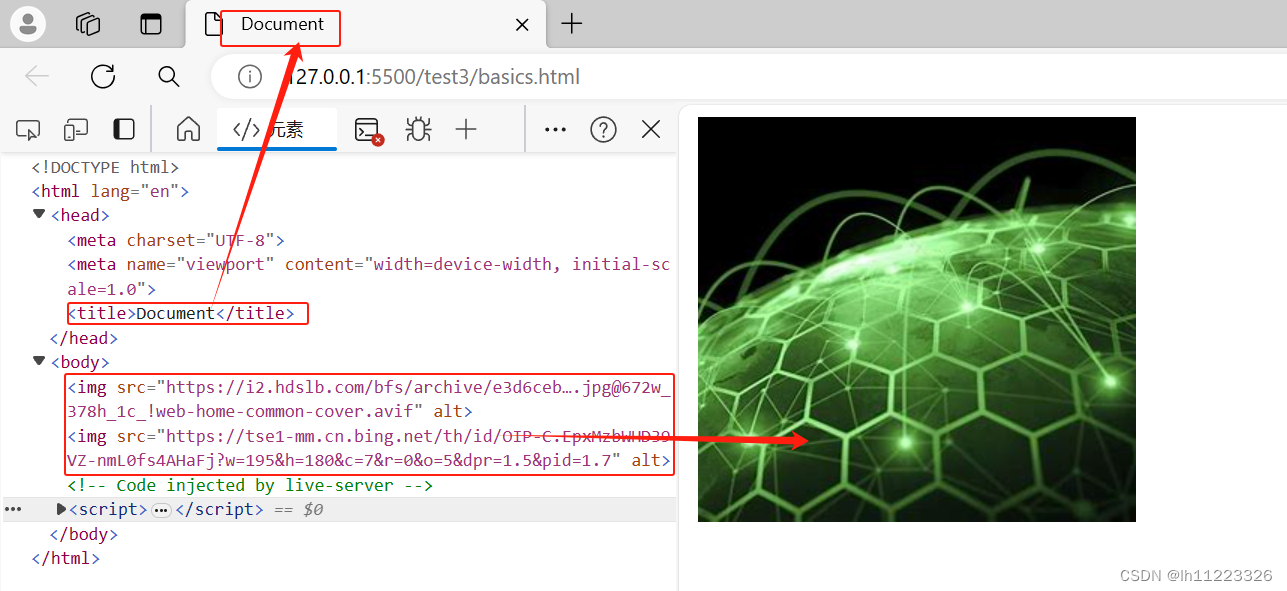Switch to the 元素 (Elements) tab
This screenshot has height=591, width=1287.
click(x=277, y=129)
